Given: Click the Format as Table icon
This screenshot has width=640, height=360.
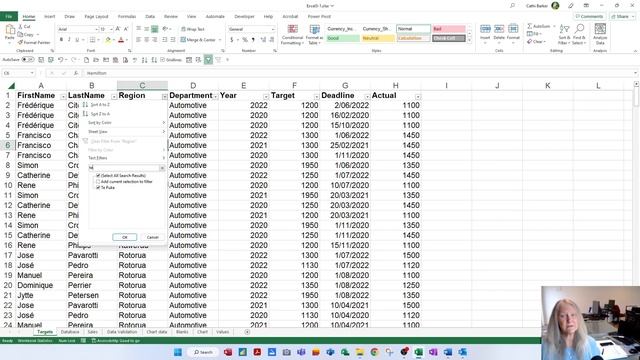Looking at the screenshot, I should 314,29.
